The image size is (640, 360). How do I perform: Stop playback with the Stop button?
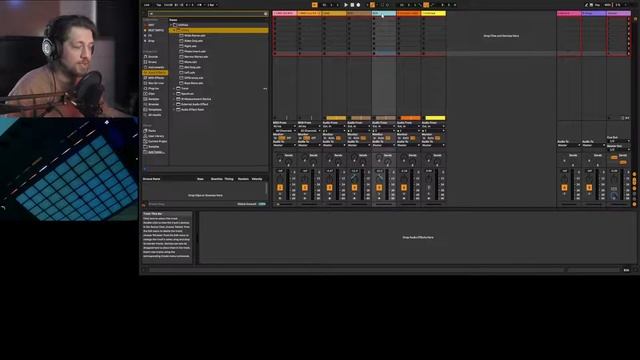click(x=352, y=5)
